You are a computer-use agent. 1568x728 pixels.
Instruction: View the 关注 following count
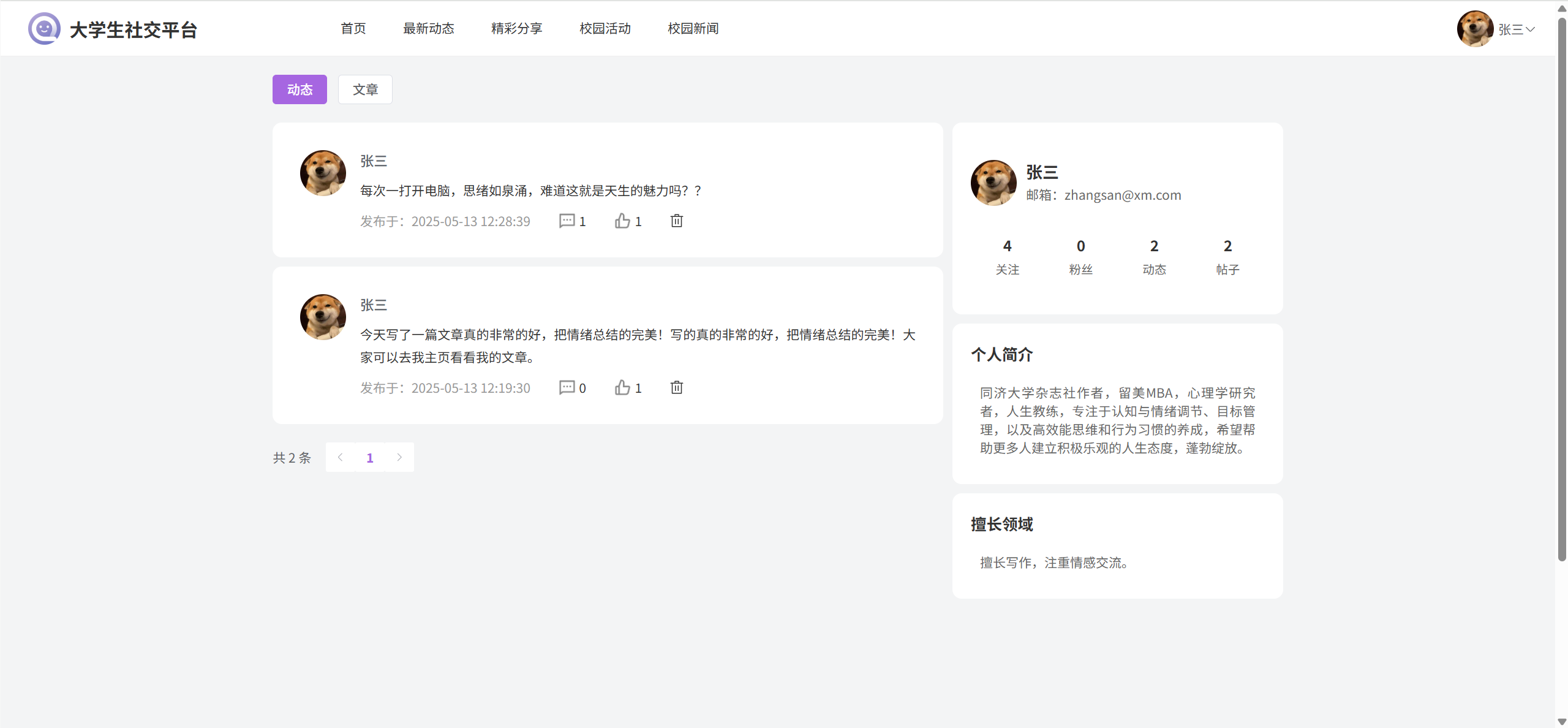pos(1007,256)
